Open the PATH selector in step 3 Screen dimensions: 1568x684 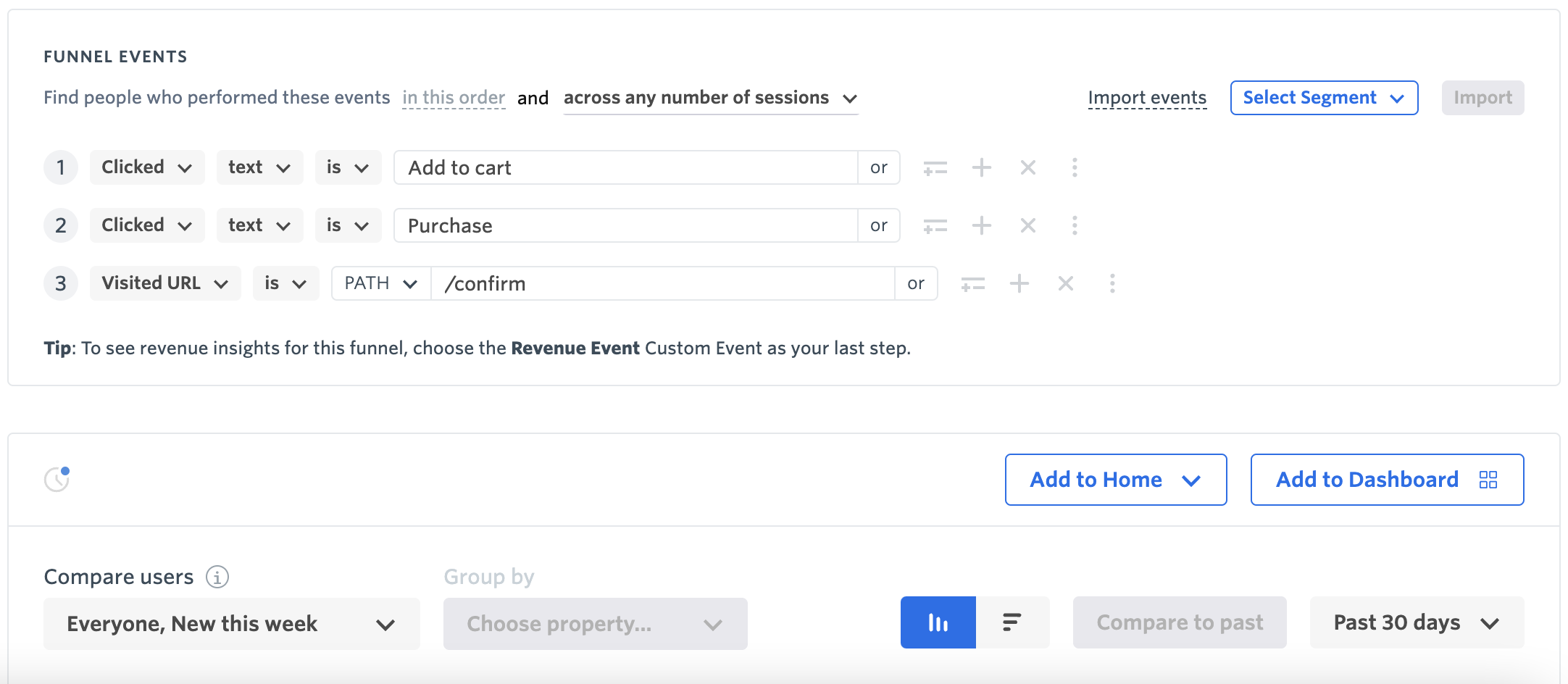[x=380, y=283]
